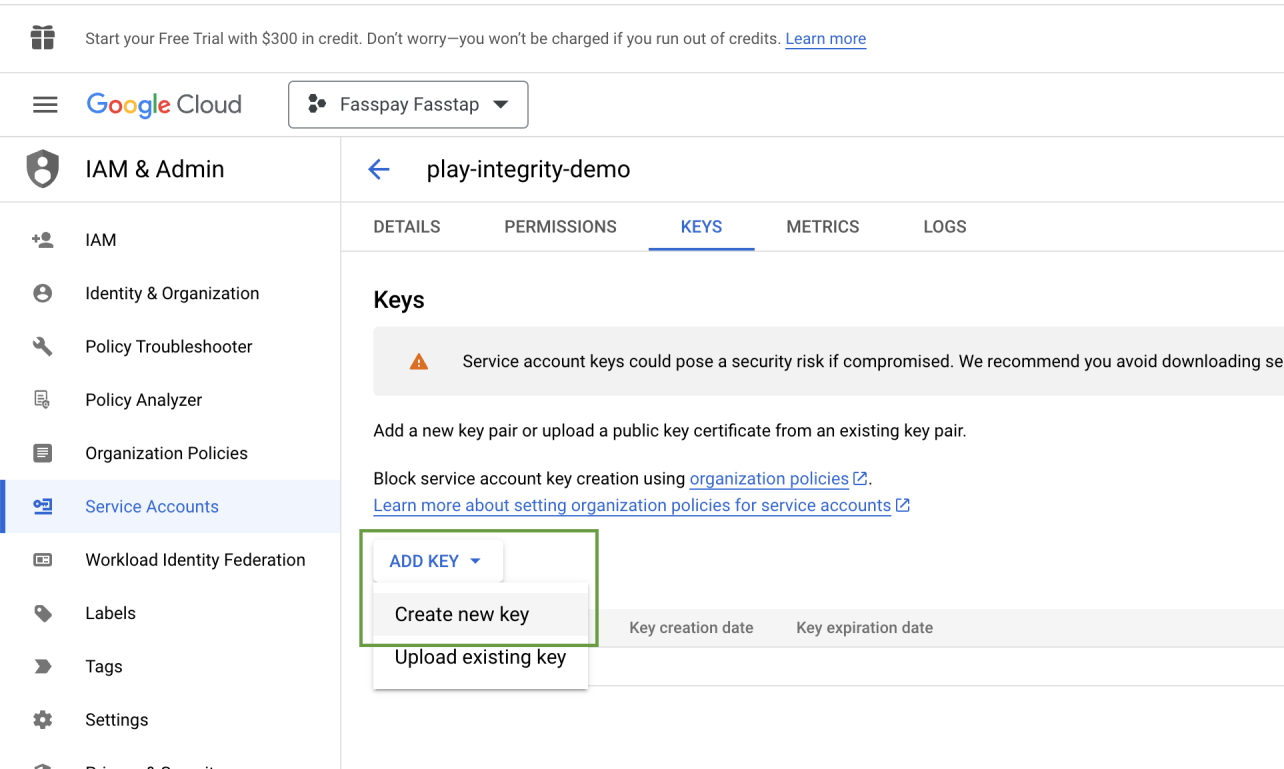Click the Organization Policies list icon

[42, 453]
